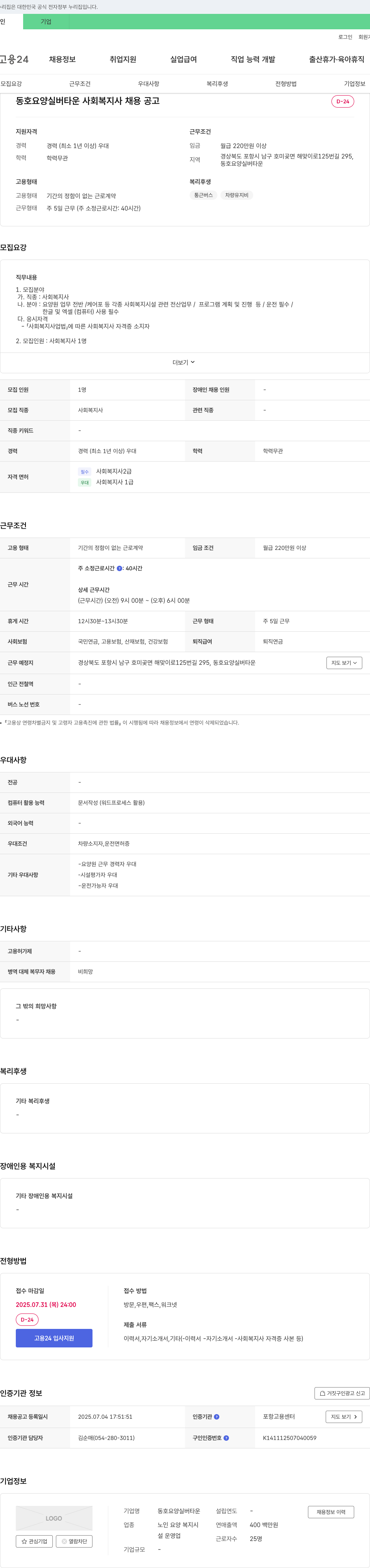Viewport: 370px width, 1568px height.
Task: Jump to the 모집요강 section tab
Action: 11,83
